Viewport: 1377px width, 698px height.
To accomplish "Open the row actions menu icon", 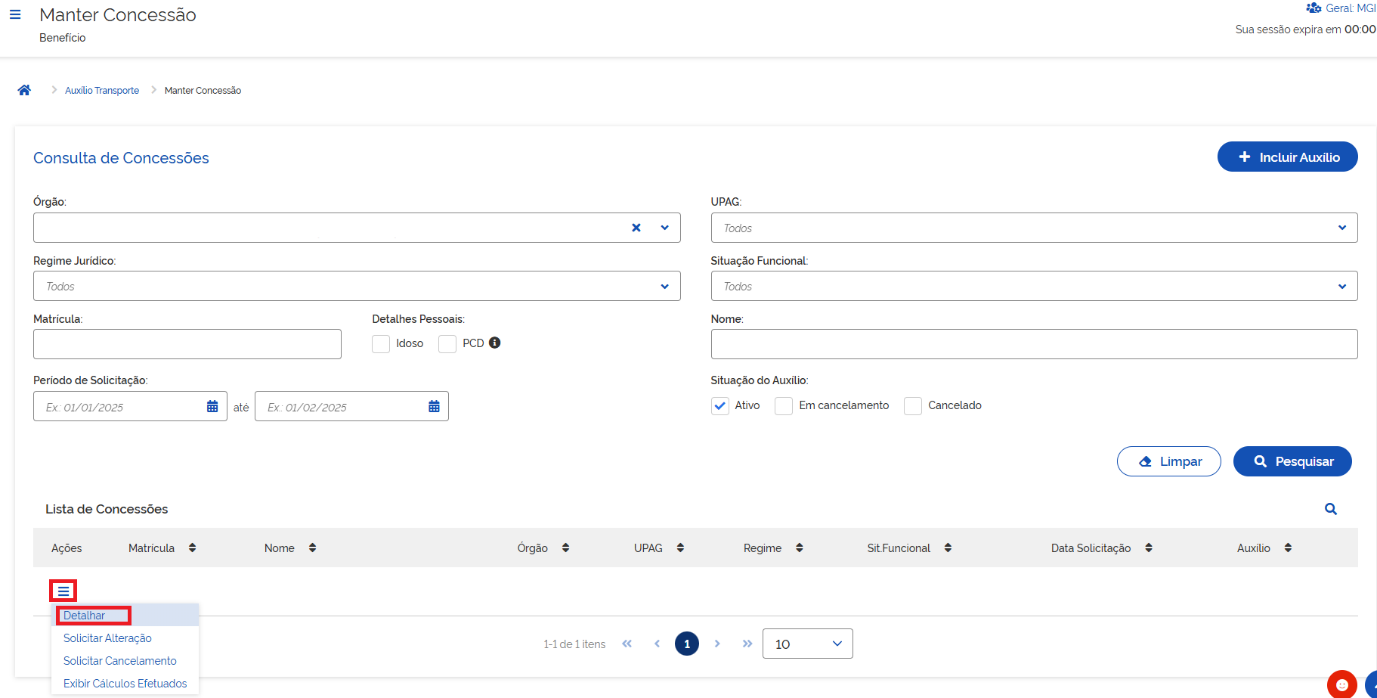I will click(x=63, y=591).
